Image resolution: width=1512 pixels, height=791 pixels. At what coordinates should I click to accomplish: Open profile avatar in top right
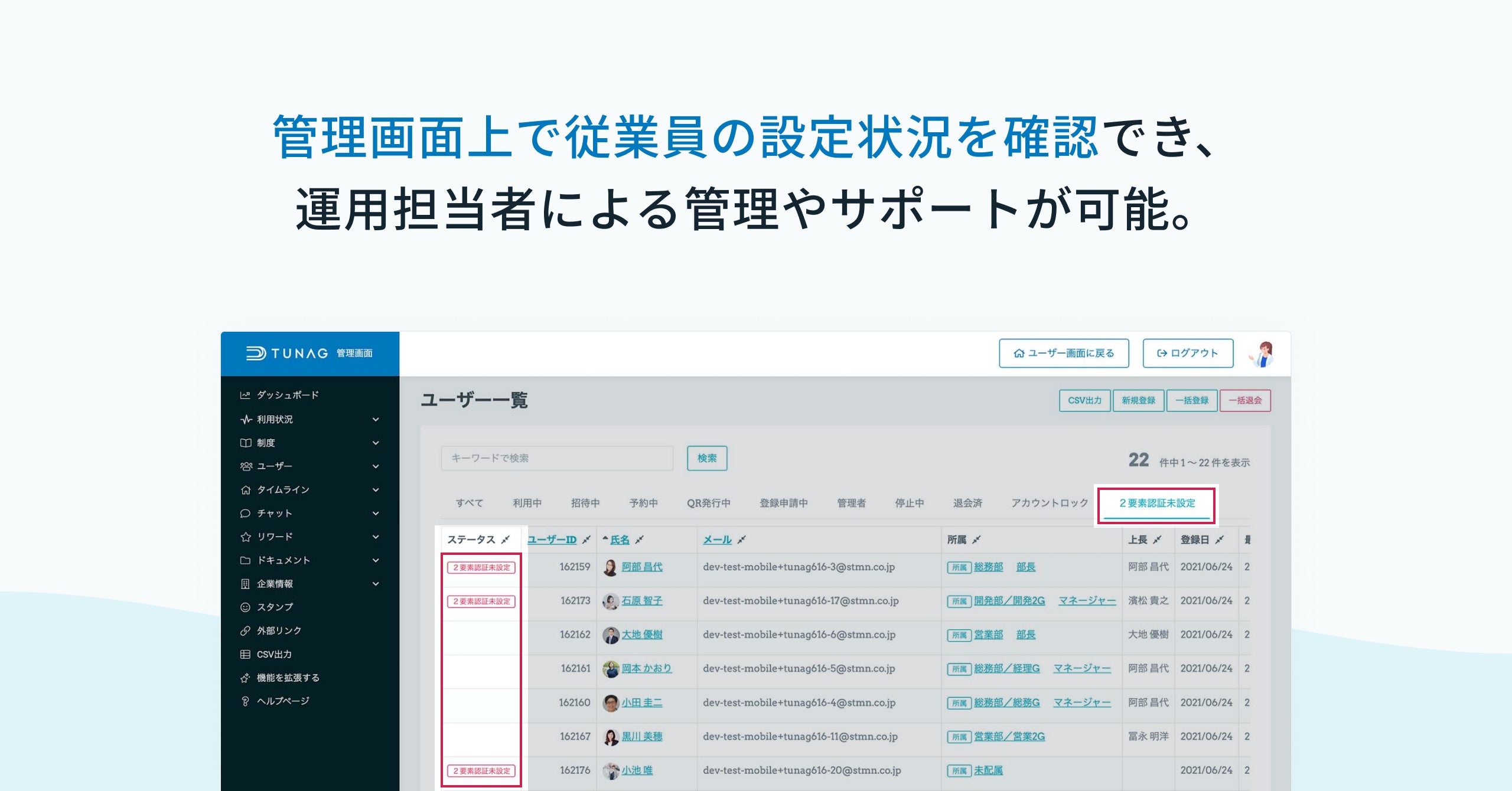click(x=1262, y=354)
